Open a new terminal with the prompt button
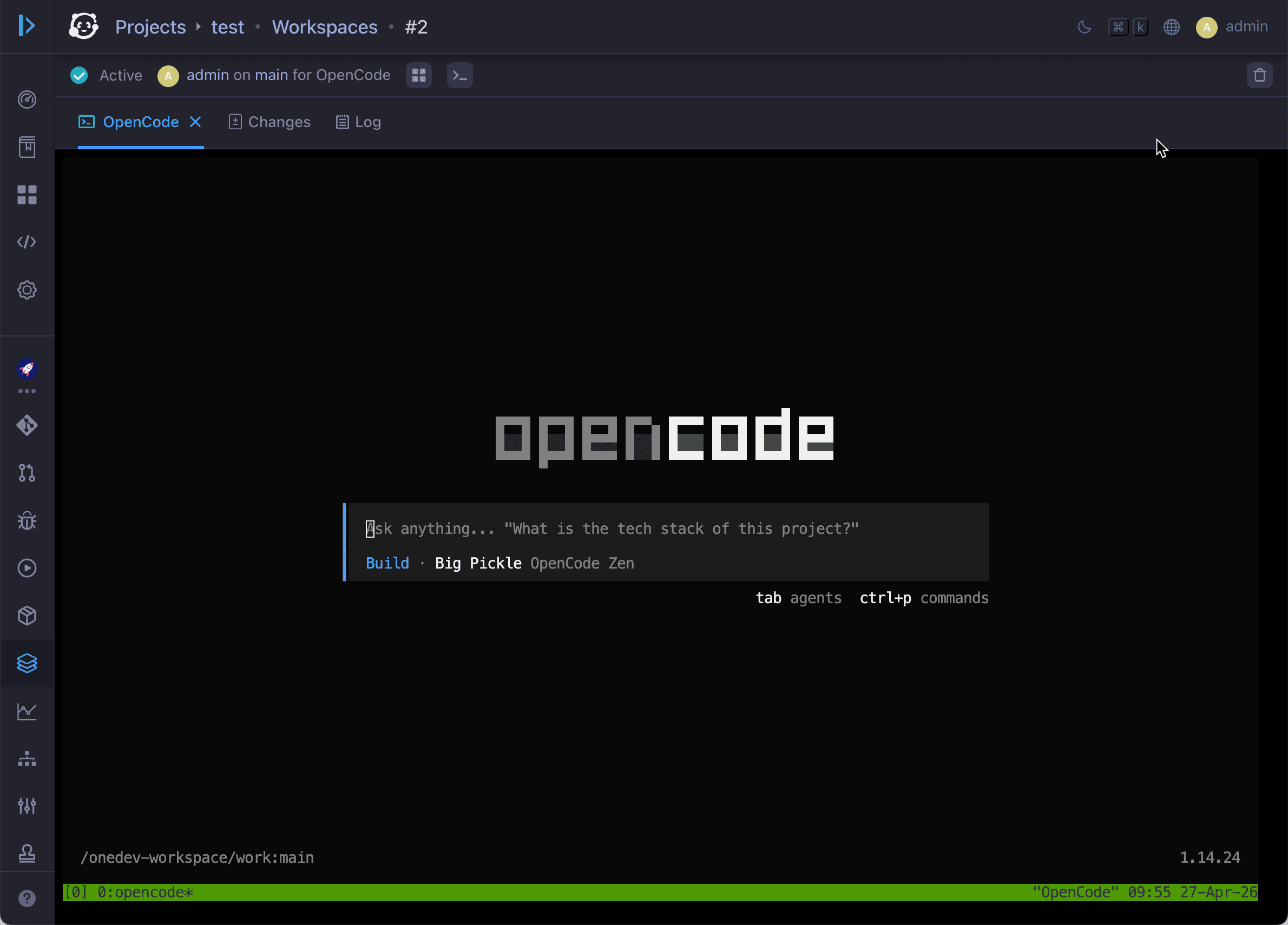This screenshot has width=1288, height=925. pyautogui.click(x=459, y=75)
